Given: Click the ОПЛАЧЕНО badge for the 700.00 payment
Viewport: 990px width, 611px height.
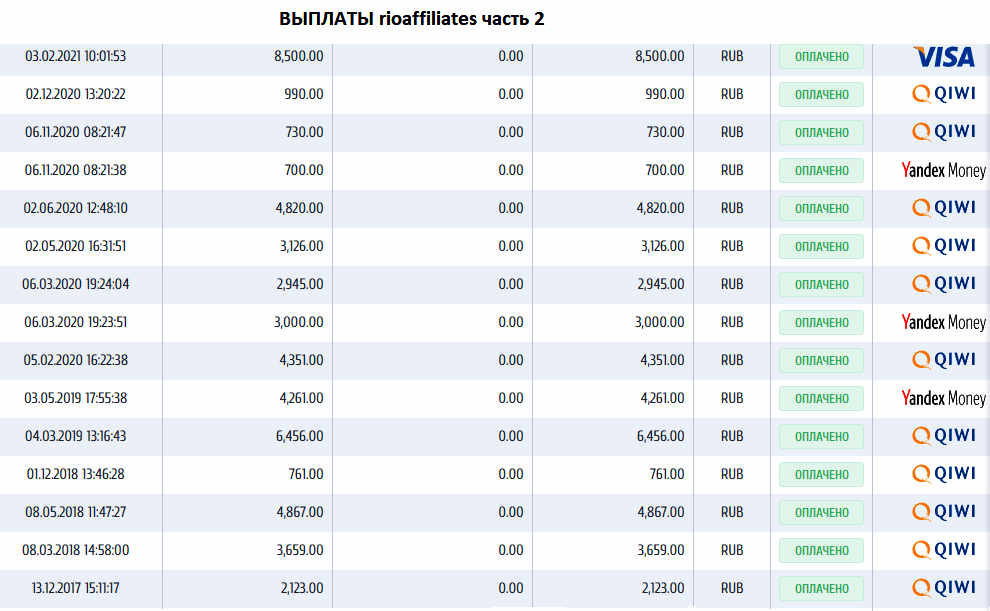Looking at the screenshot, I should click(x=821, y=170).
